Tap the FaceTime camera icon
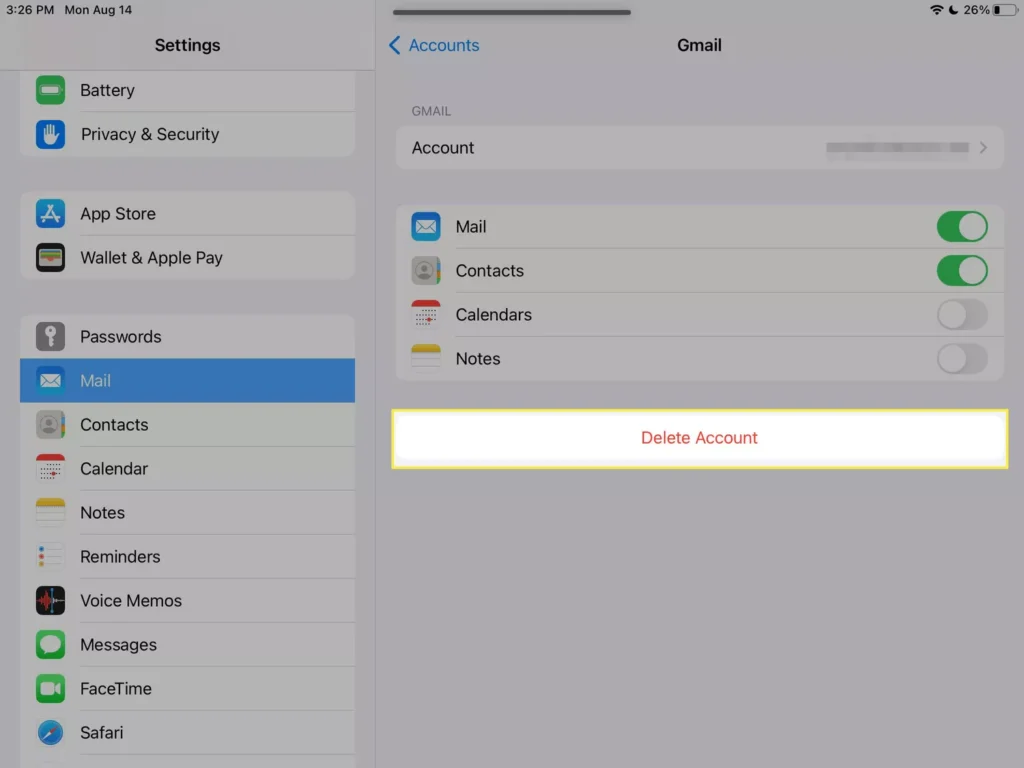Image resolution: width=1024 pixels, height=768 pixels. (x=50, y=689)
